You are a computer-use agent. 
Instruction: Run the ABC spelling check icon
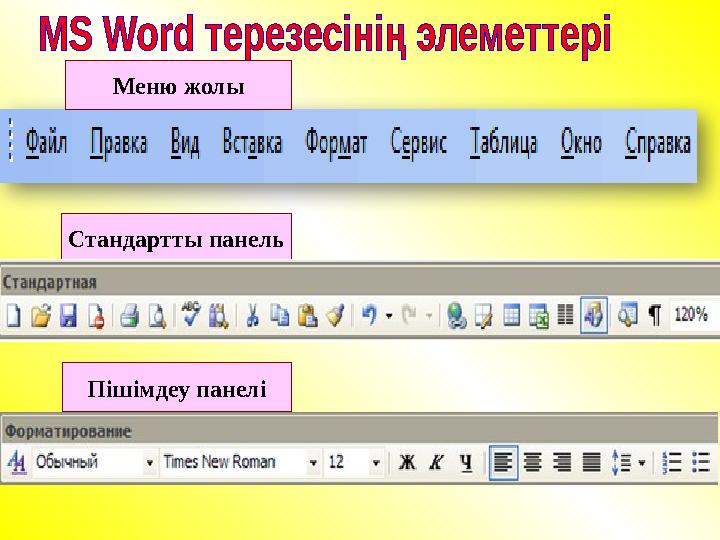click(191, 314)
